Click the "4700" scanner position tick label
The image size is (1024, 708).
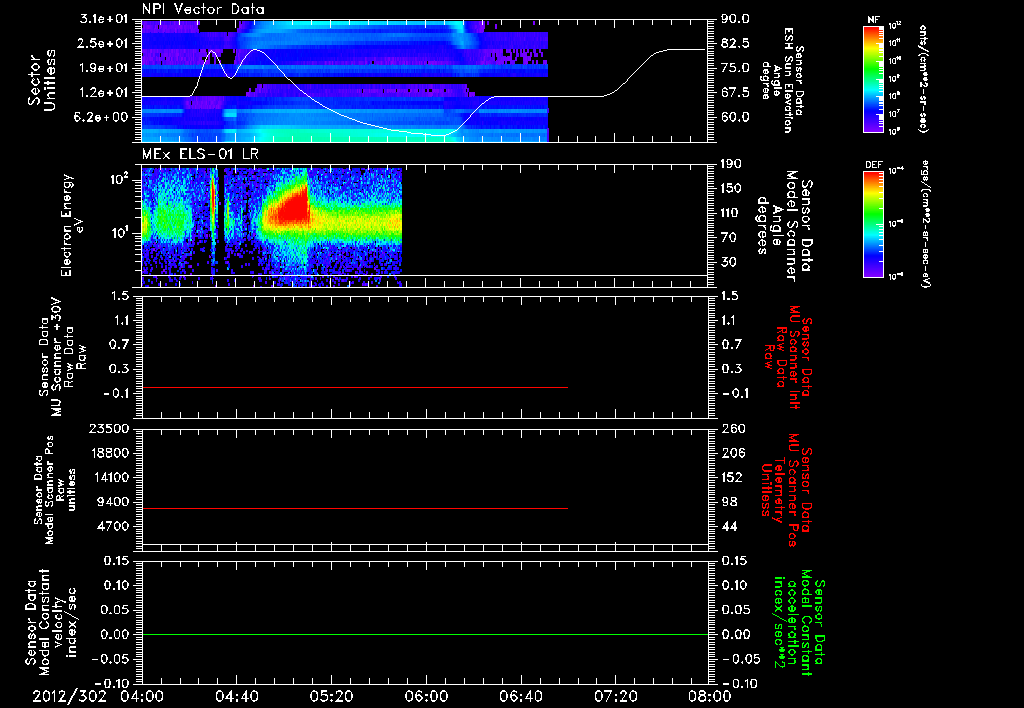tap(114, 526)
